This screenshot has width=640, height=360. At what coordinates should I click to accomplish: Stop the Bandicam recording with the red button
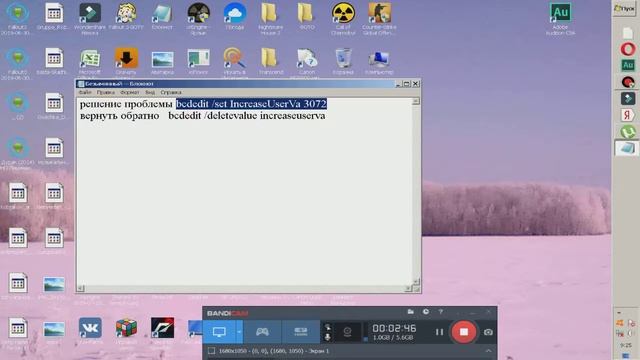point(463,332)
